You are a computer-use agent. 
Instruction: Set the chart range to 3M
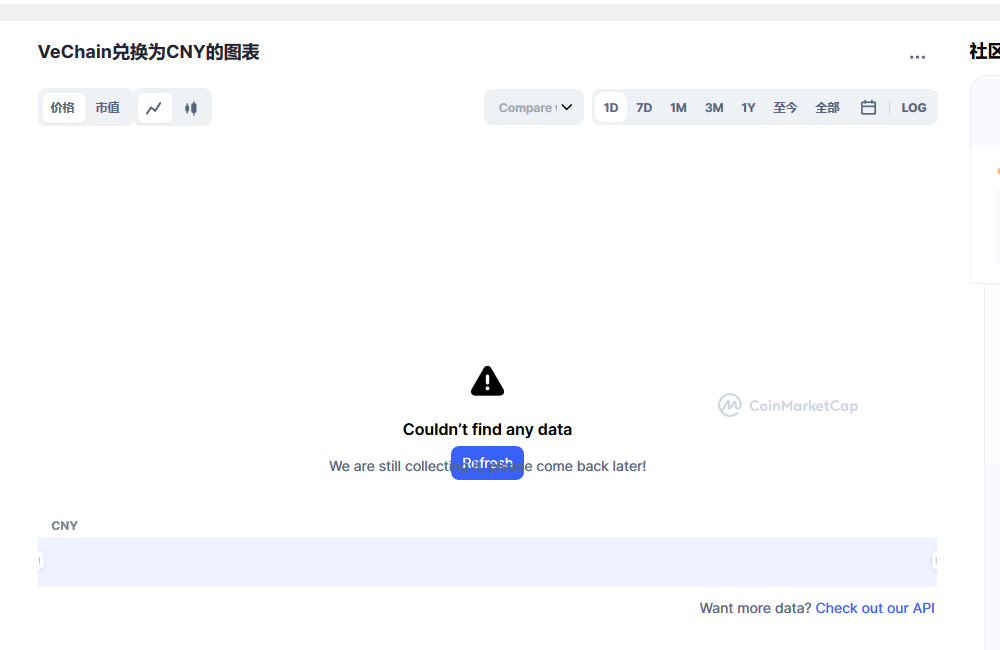click(714, 107)
